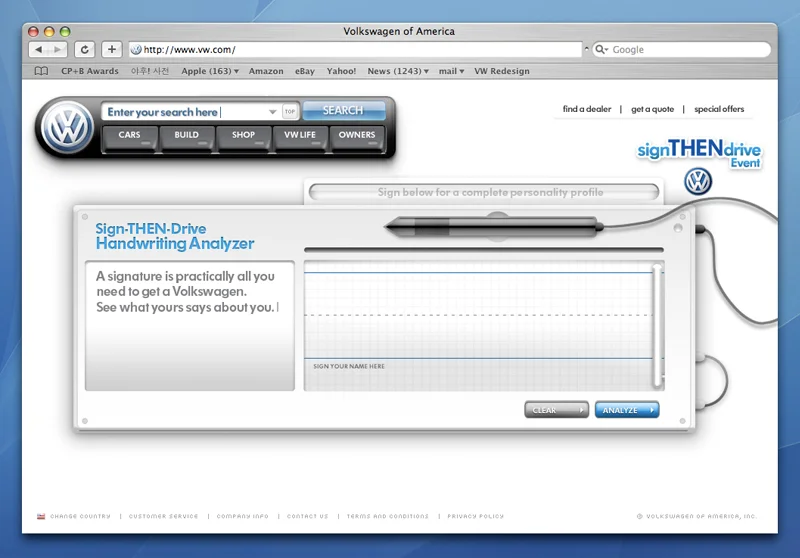This screenshot has width=800, height=558.
Task: Click the Google search field
Action: 681,49
